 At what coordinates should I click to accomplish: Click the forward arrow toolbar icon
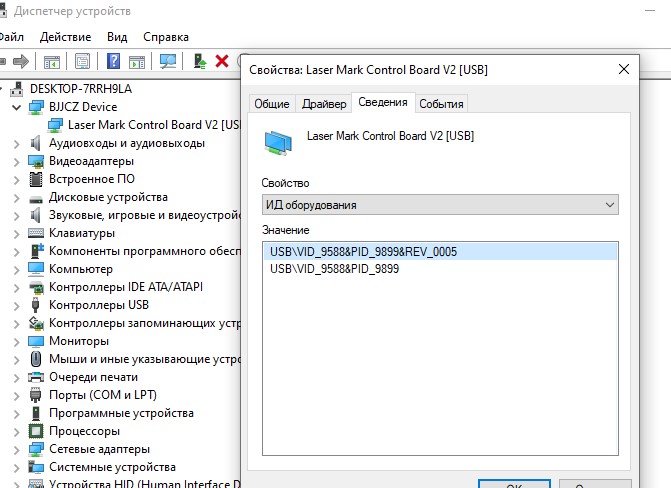[x=21, y=62]
